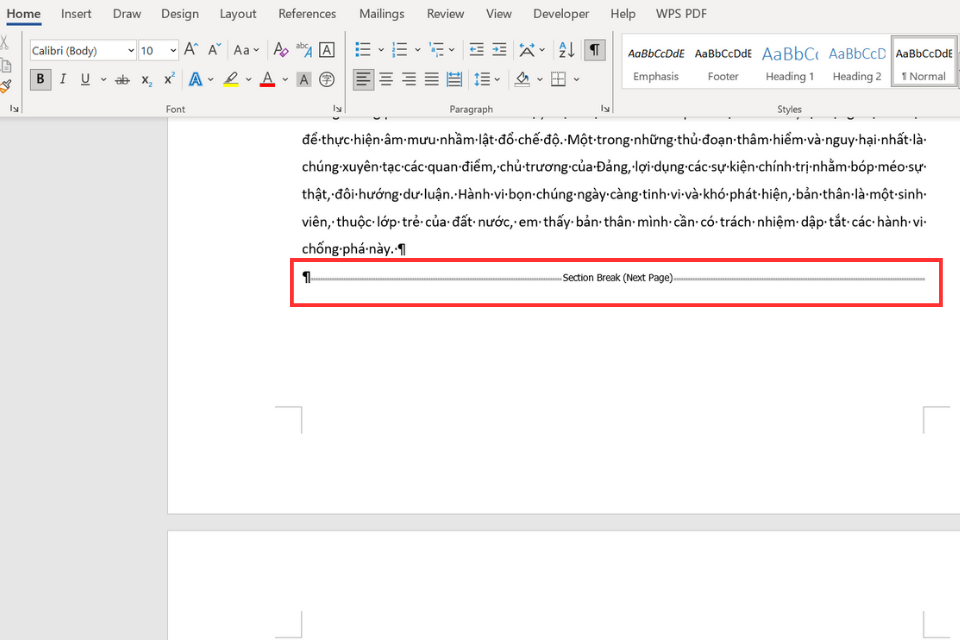Apply red font color
960x640 pixels.
(x=268, y=79)
